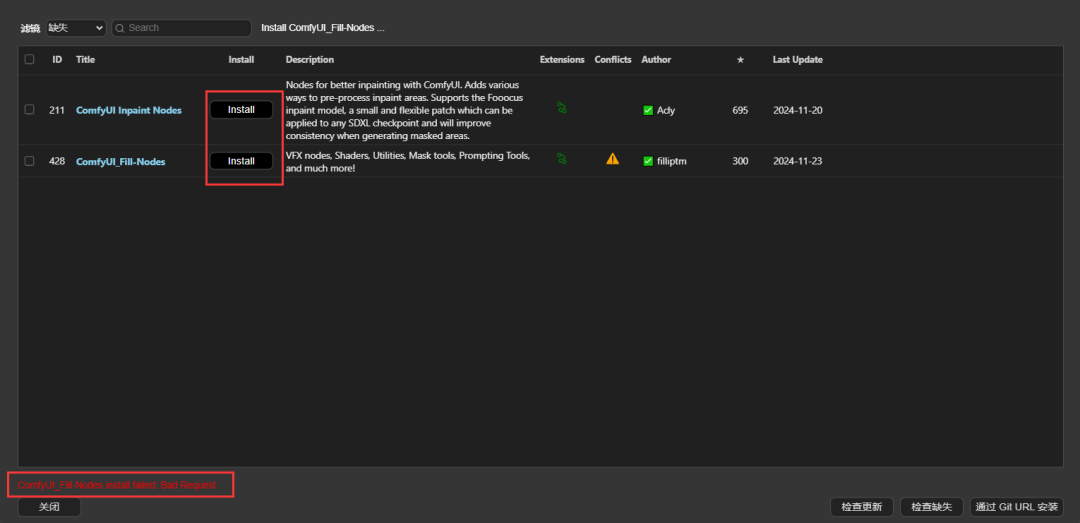The width and height of the screenshot is (1080, 523).
Task: Install ComfyUI Inpaint Nodes
Action: pos(241,110)
